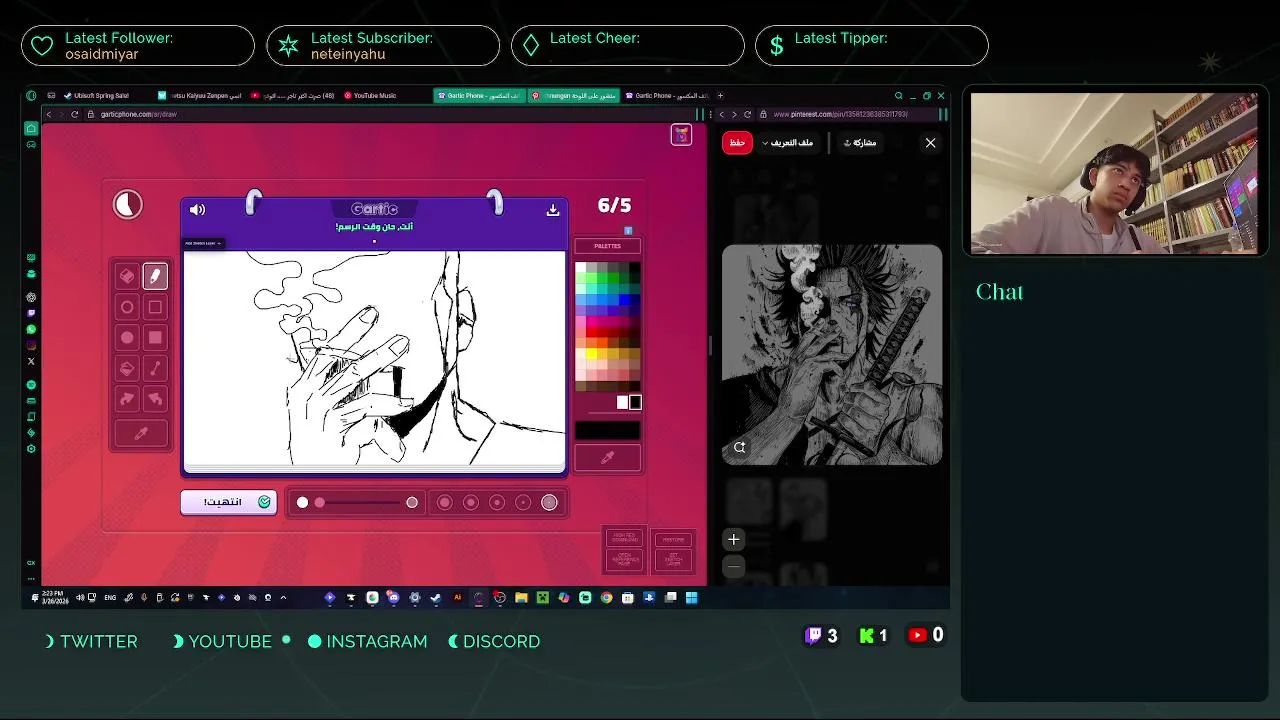Select the black secondary color box
Viewport: 1280px width, 720px height.
tap(635, 402)
